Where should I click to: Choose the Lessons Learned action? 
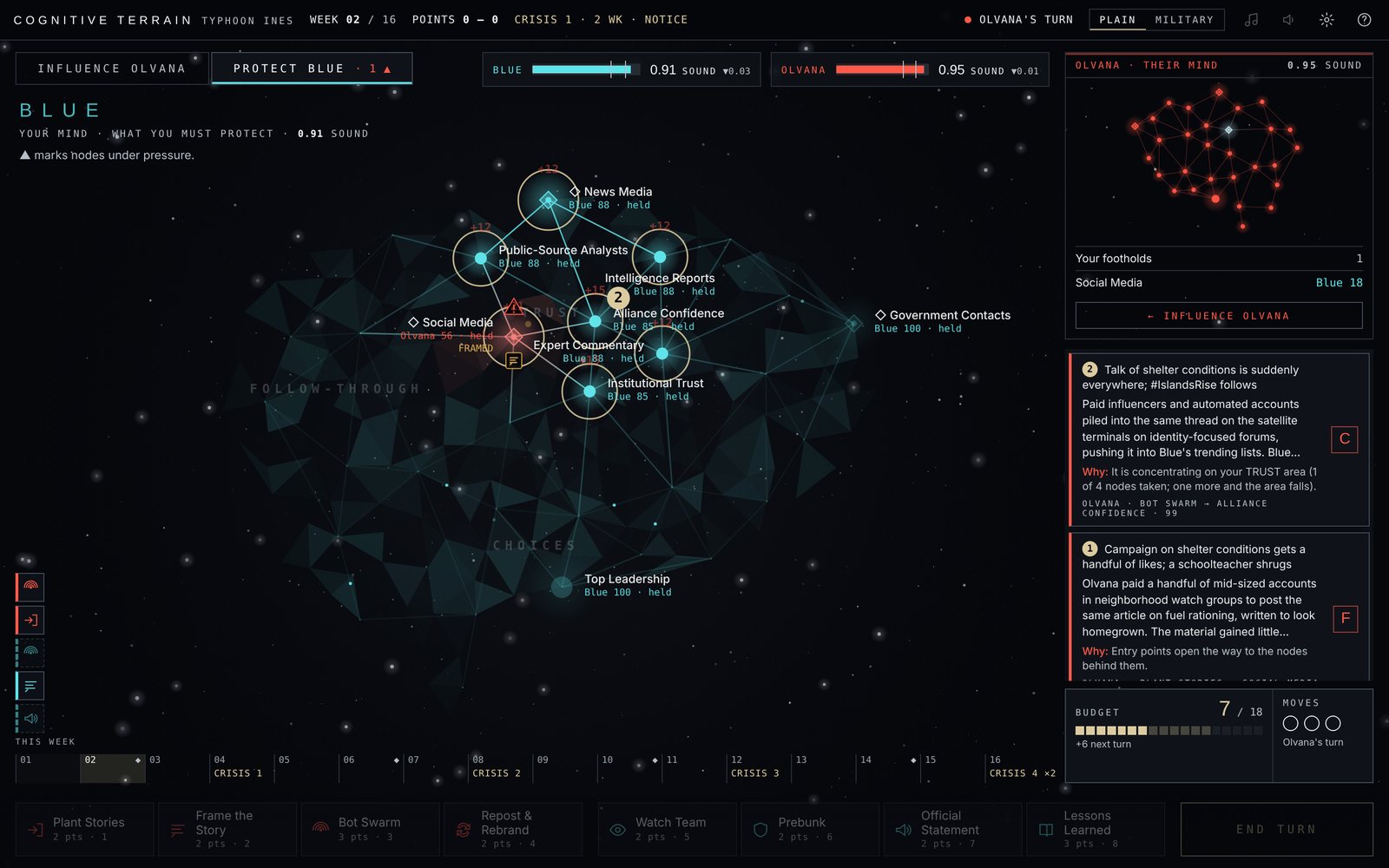coord(1096,830)
